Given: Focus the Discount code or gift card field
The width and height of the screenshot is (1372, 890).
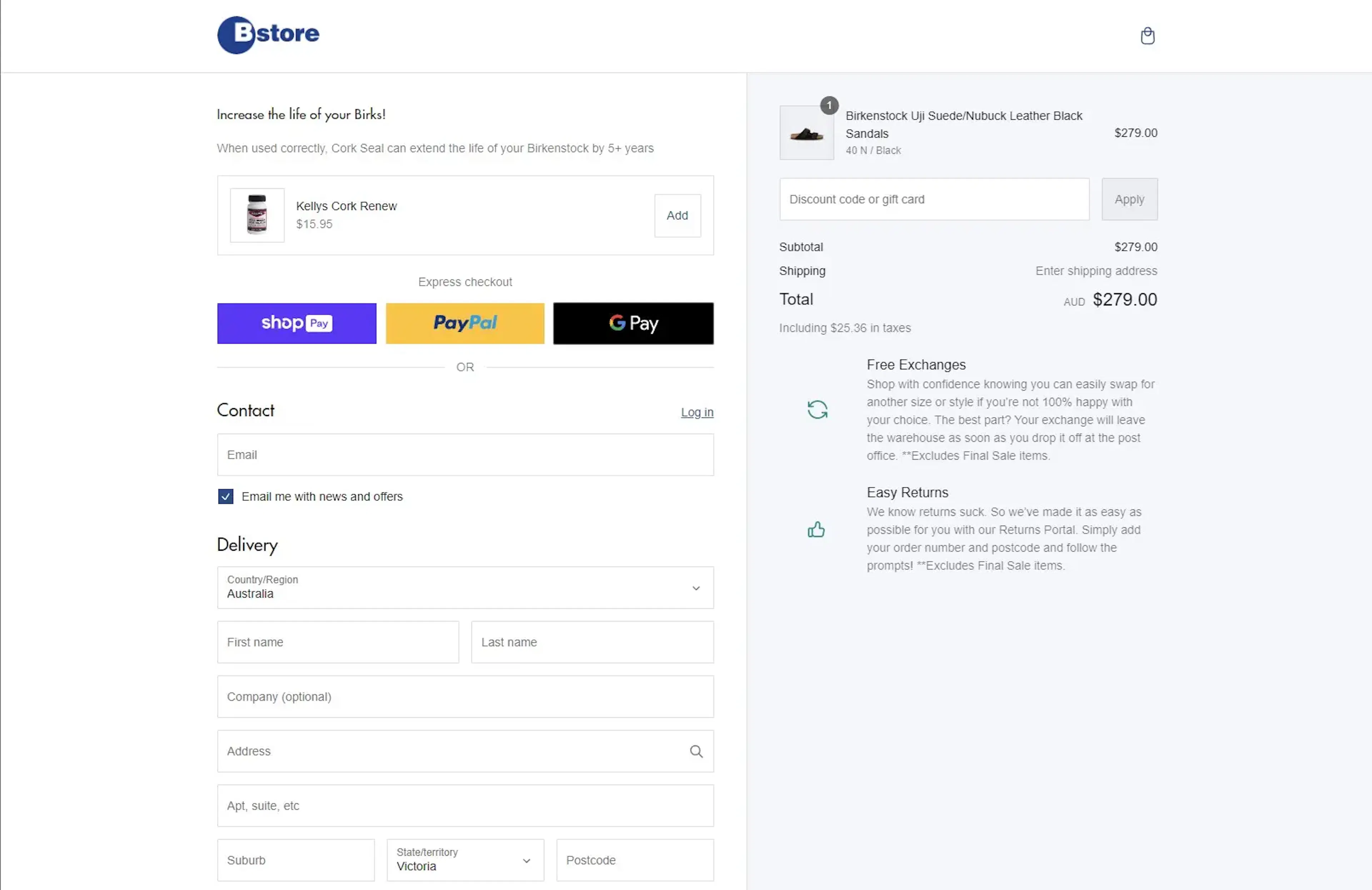Looking at the screenshot, I should 934,199.
